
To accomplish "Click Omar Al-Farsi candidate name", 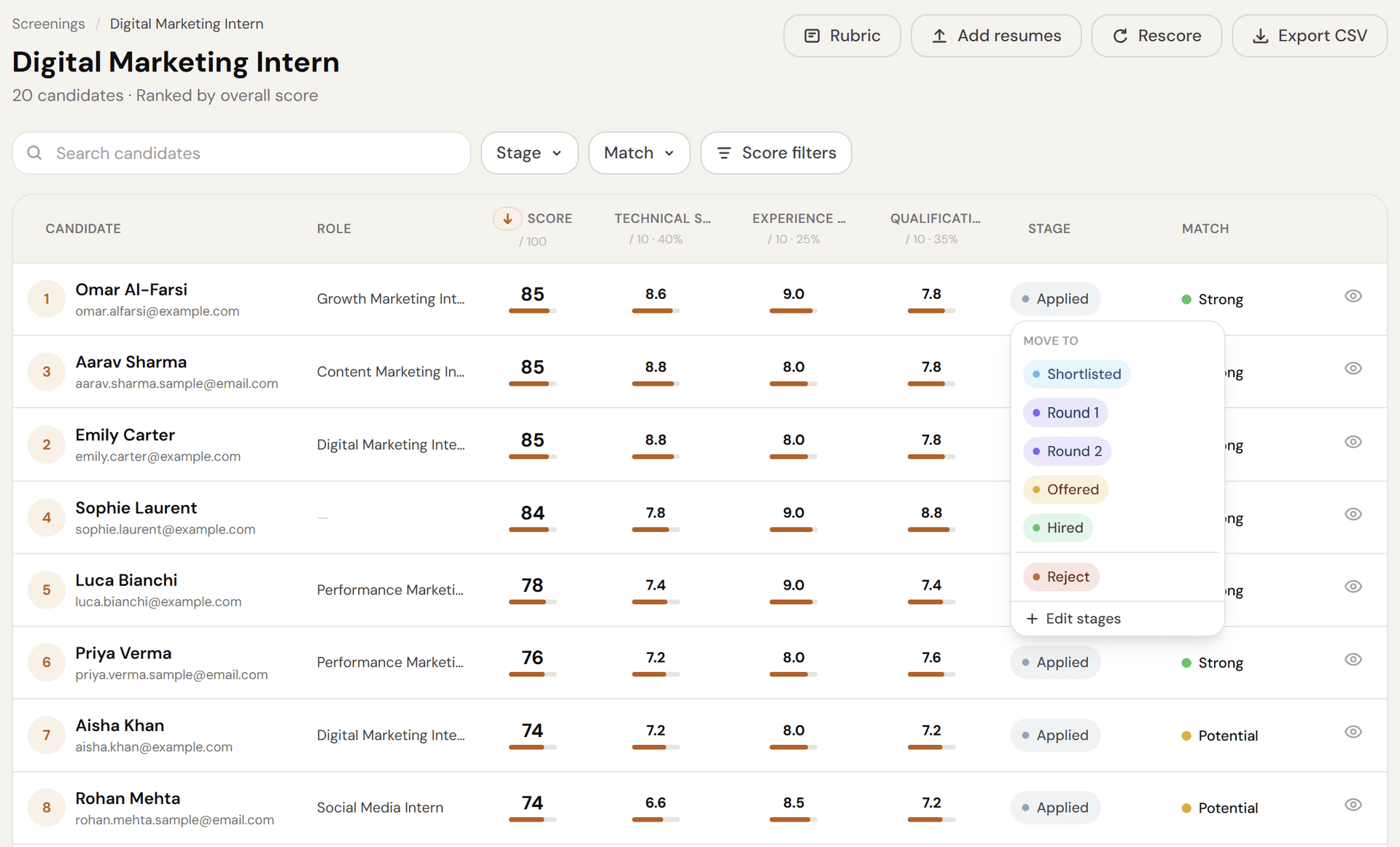I will tap(131, 289).
